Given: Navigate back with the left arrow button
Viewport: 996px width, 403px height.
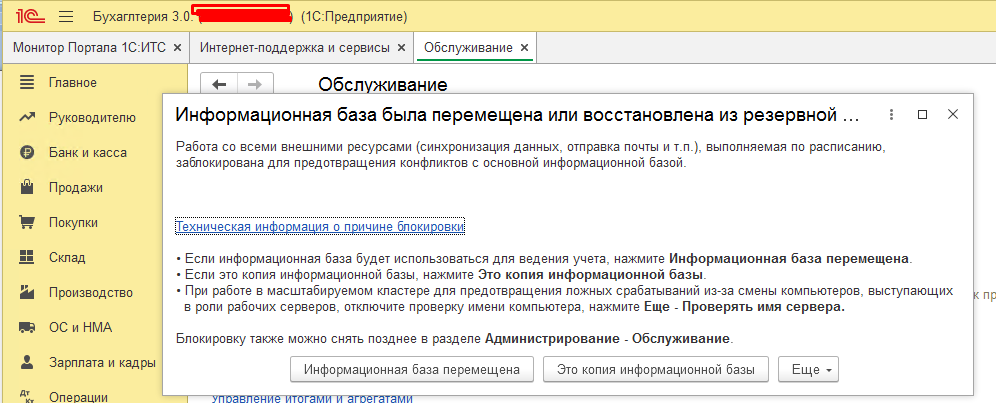Looking at the screenshot, I should (x=219, y=84).
